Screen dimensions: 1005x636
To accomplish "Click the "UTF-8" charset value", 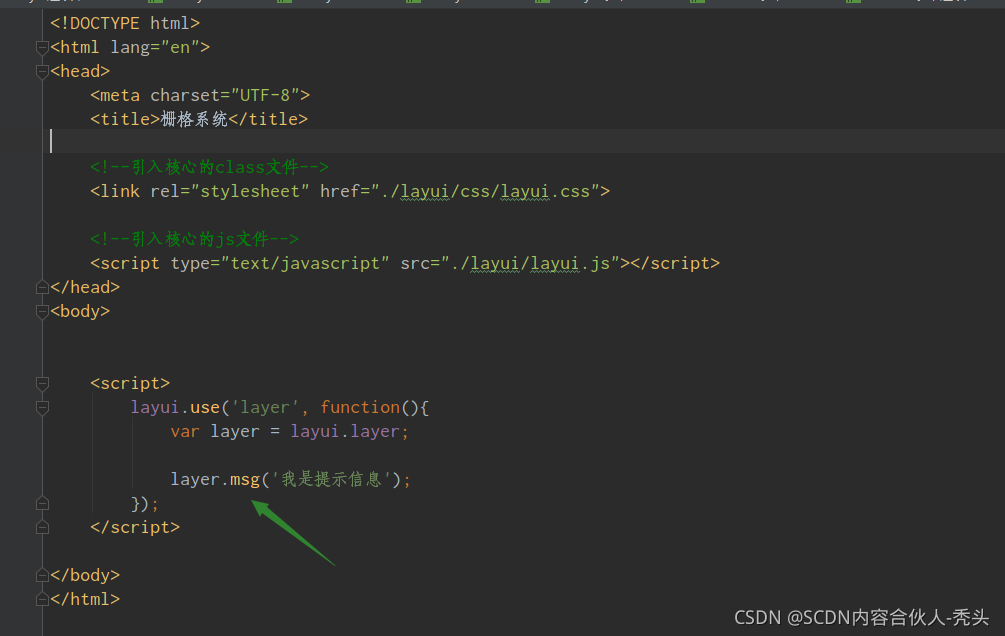I will [x=265, y=96].
